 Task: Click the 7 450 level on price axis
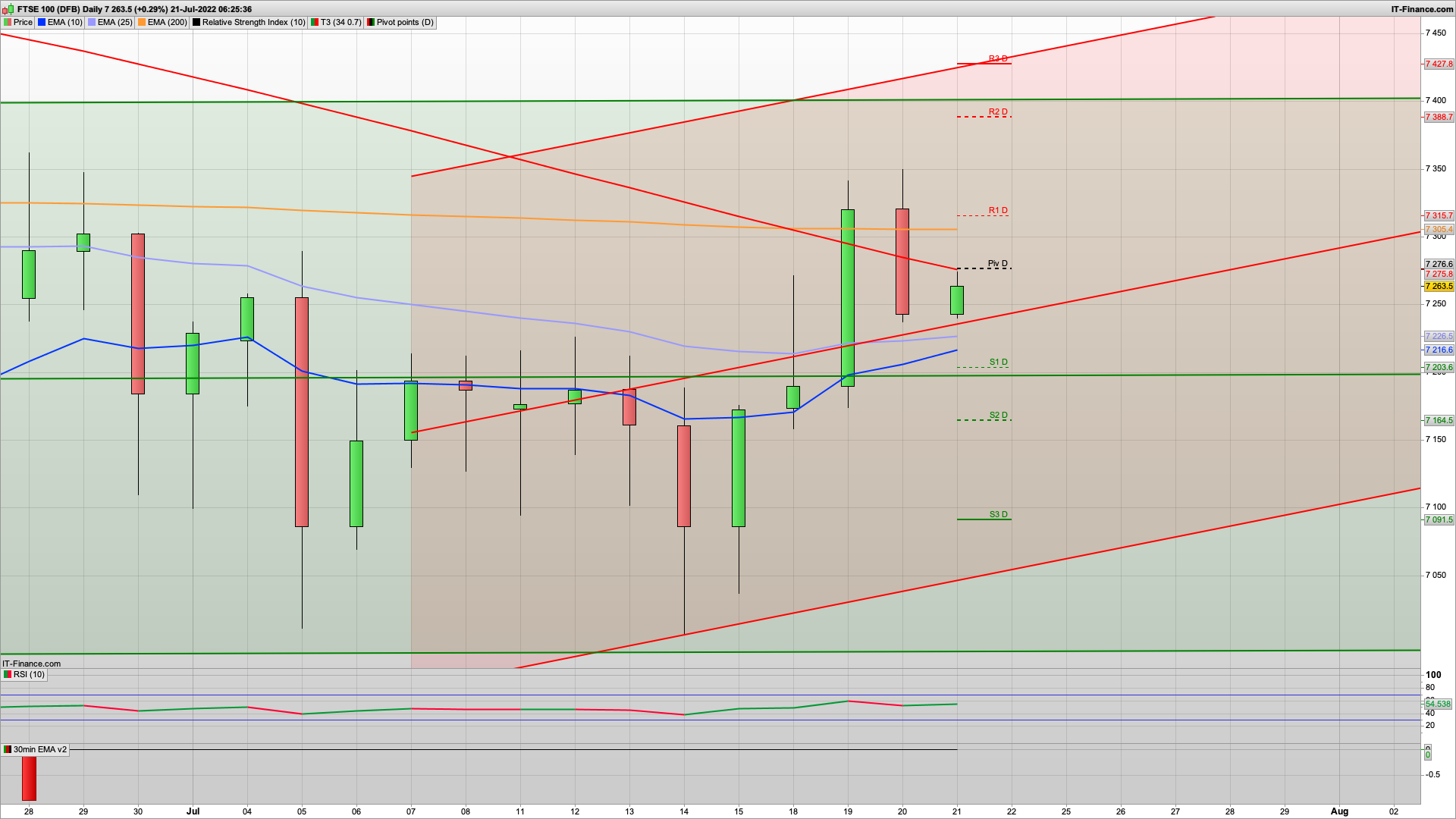pos(1436,33)
